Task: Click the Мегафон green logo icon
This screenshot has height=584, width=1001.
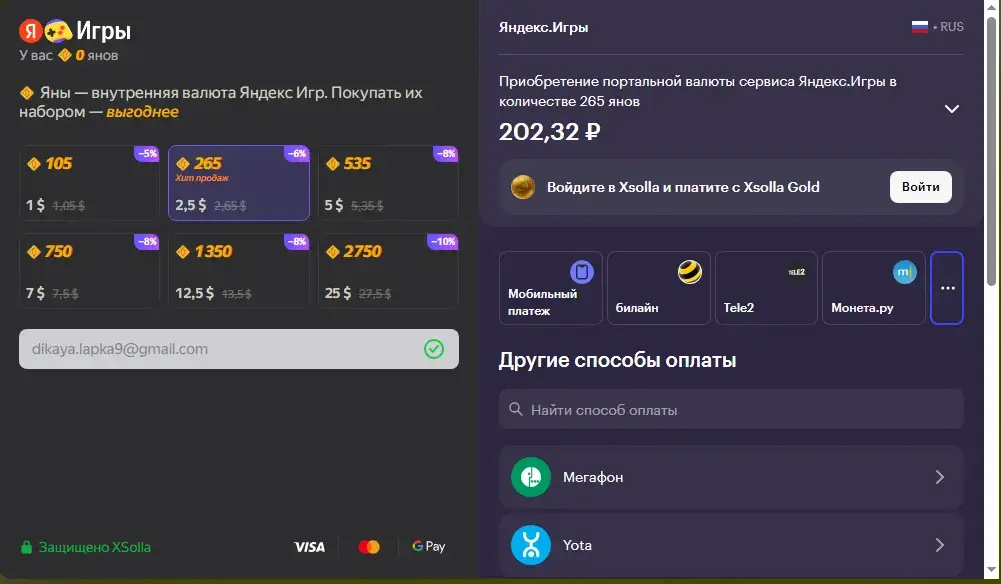Action: click(x=531, y=477)
